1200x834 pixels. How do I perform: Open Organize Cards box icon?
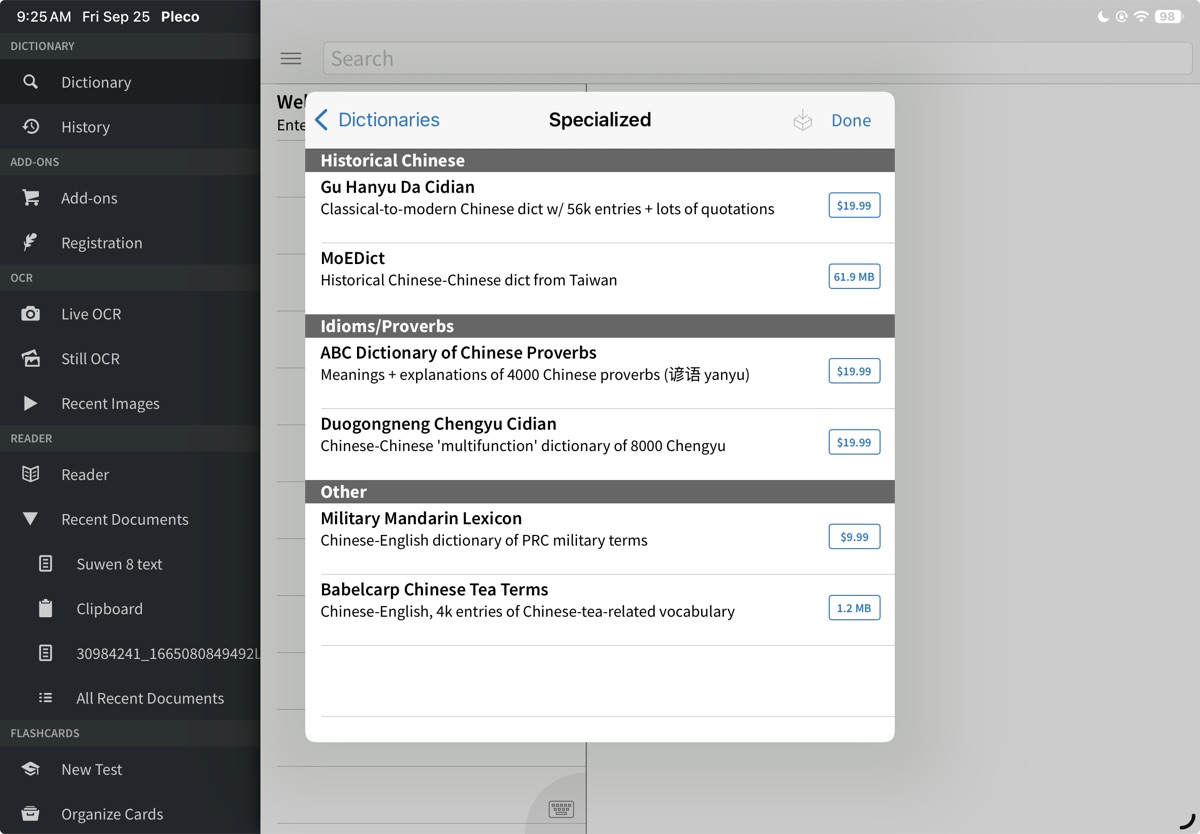tap(31, 814)
